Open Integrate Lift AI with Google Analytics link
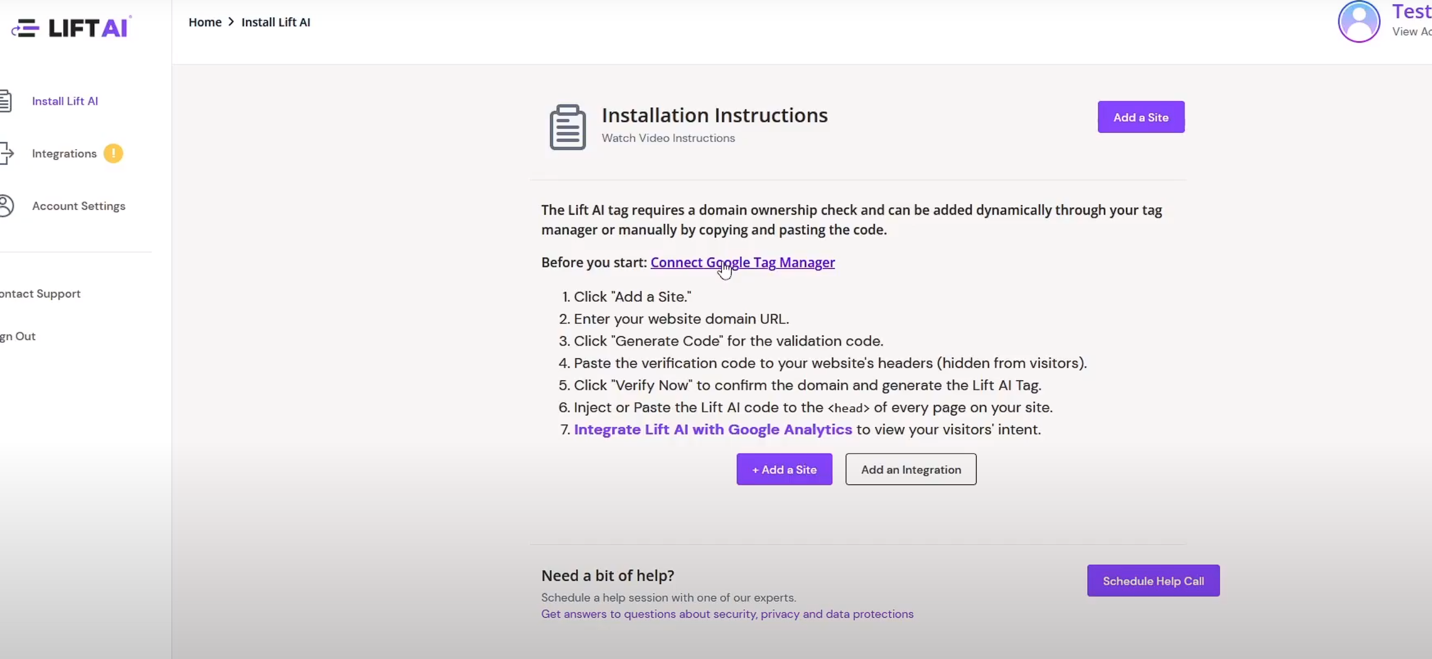The height and width of the screenshot is (659, 1432). (x=713, y=429)
